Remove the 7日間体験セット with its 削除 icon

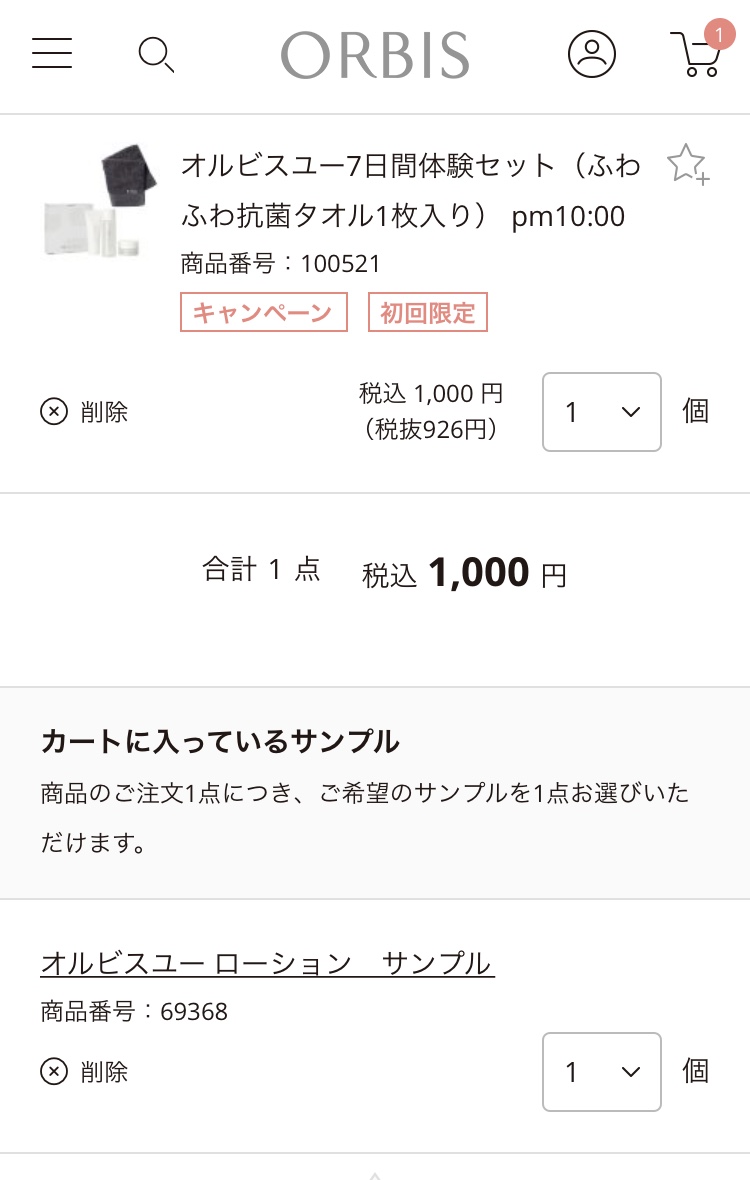54,412
